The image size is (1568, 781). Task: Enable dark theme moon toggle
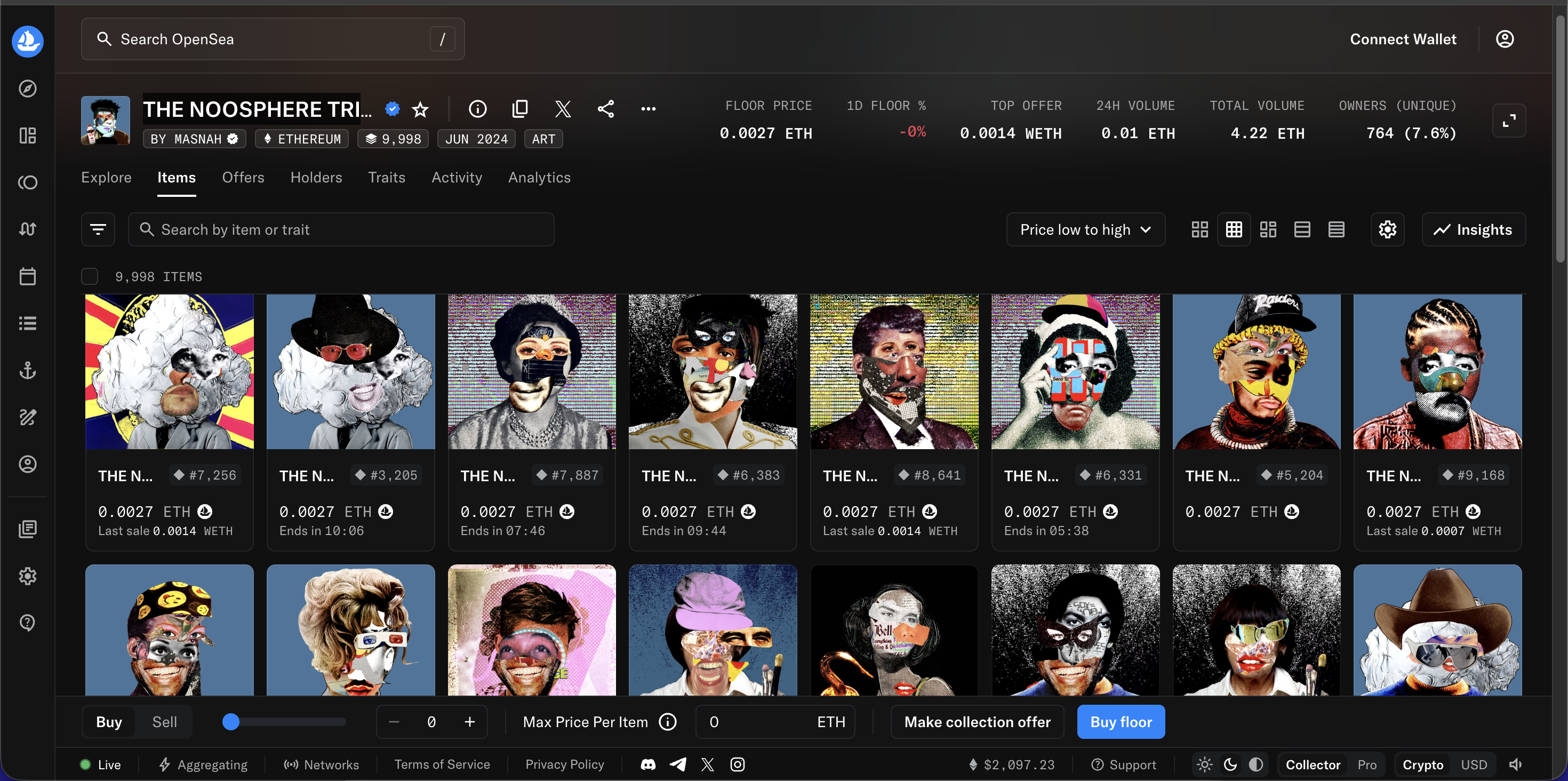click(1230, 764)
